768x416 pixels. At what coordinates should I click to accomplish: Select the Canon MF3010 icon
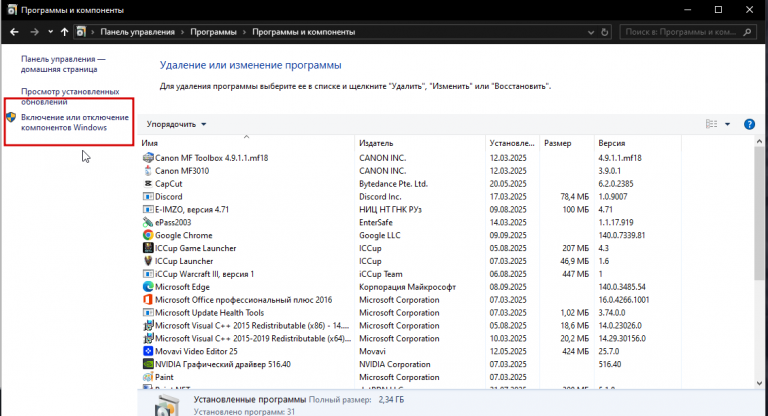click(x=148, y=171)
